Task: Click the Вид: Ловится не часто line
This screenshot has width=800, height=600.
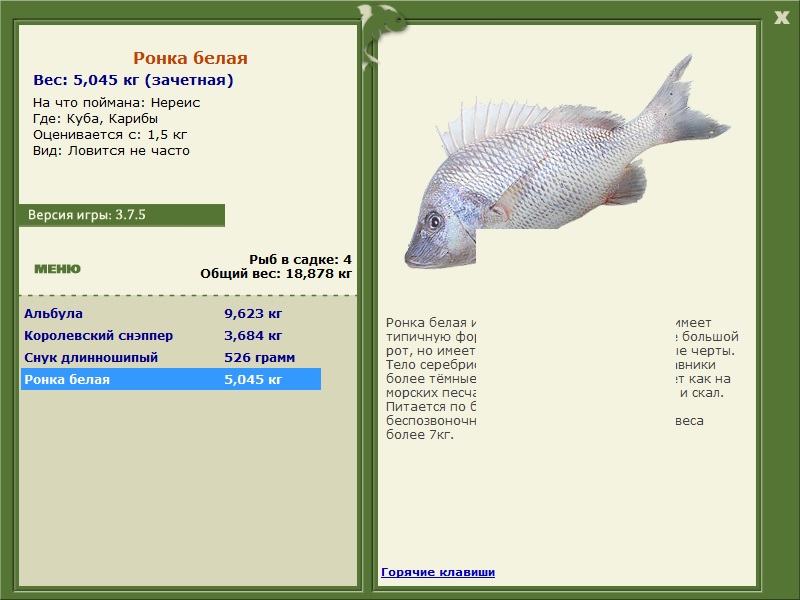Action: [111, 151]
